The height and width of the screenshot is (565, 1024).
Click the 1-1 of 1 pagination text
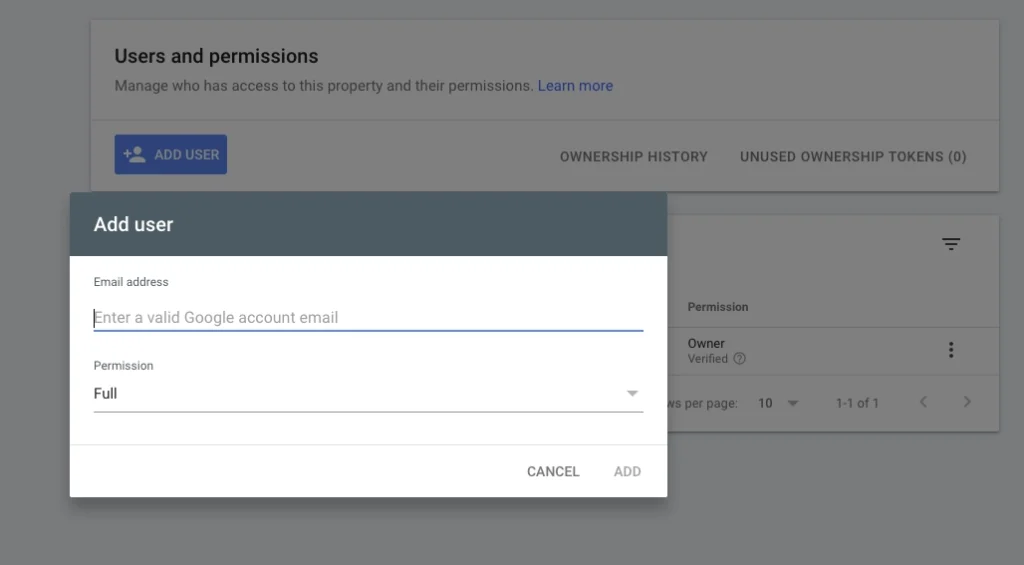pos(857,403)
